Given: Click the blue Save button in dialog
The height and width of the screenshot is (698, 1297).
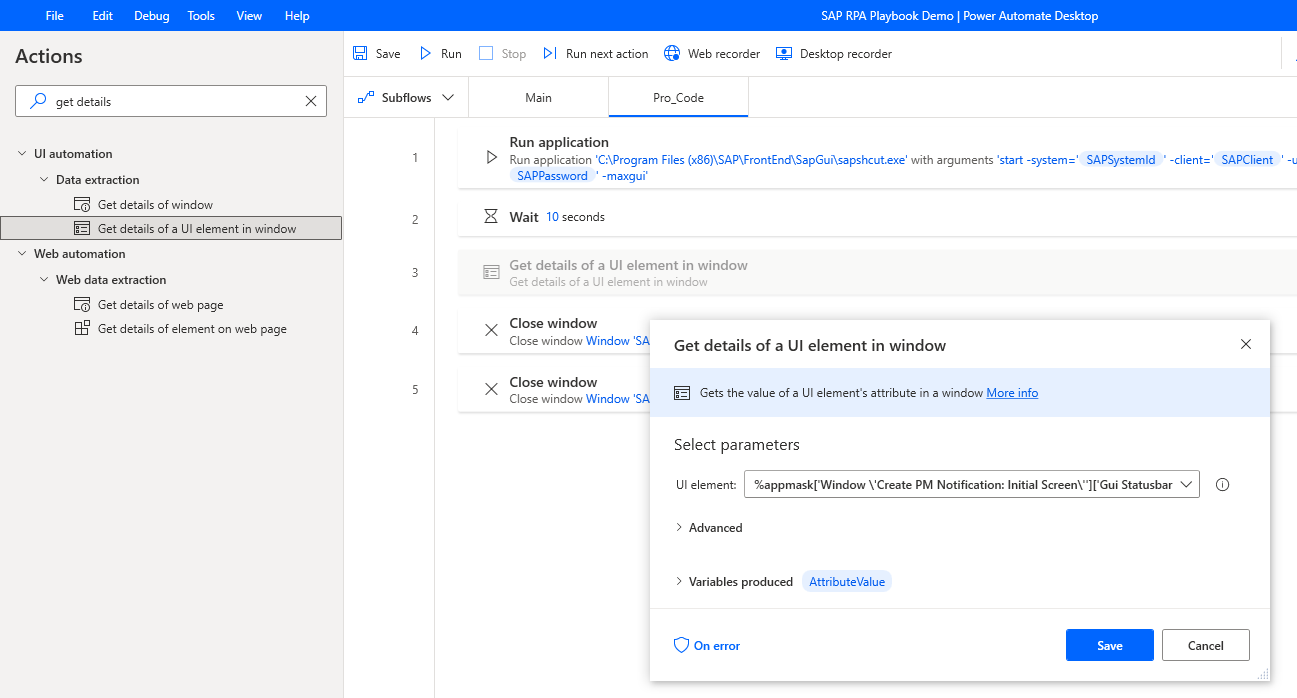Looking at the screenshot, I should click(1110, 645).
